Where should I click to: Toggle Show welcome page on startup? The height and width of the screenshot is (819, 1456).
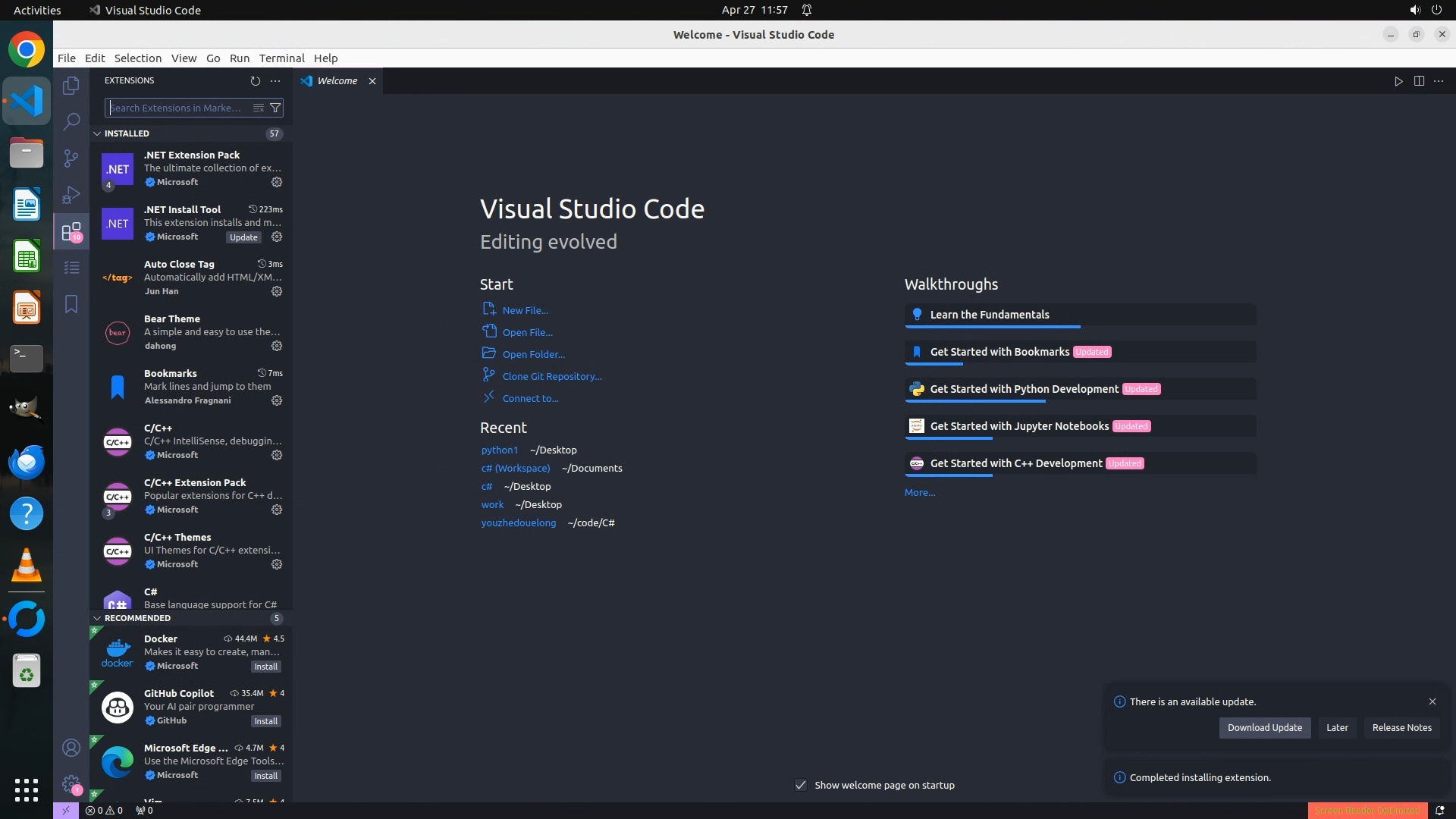pos(801,785)
